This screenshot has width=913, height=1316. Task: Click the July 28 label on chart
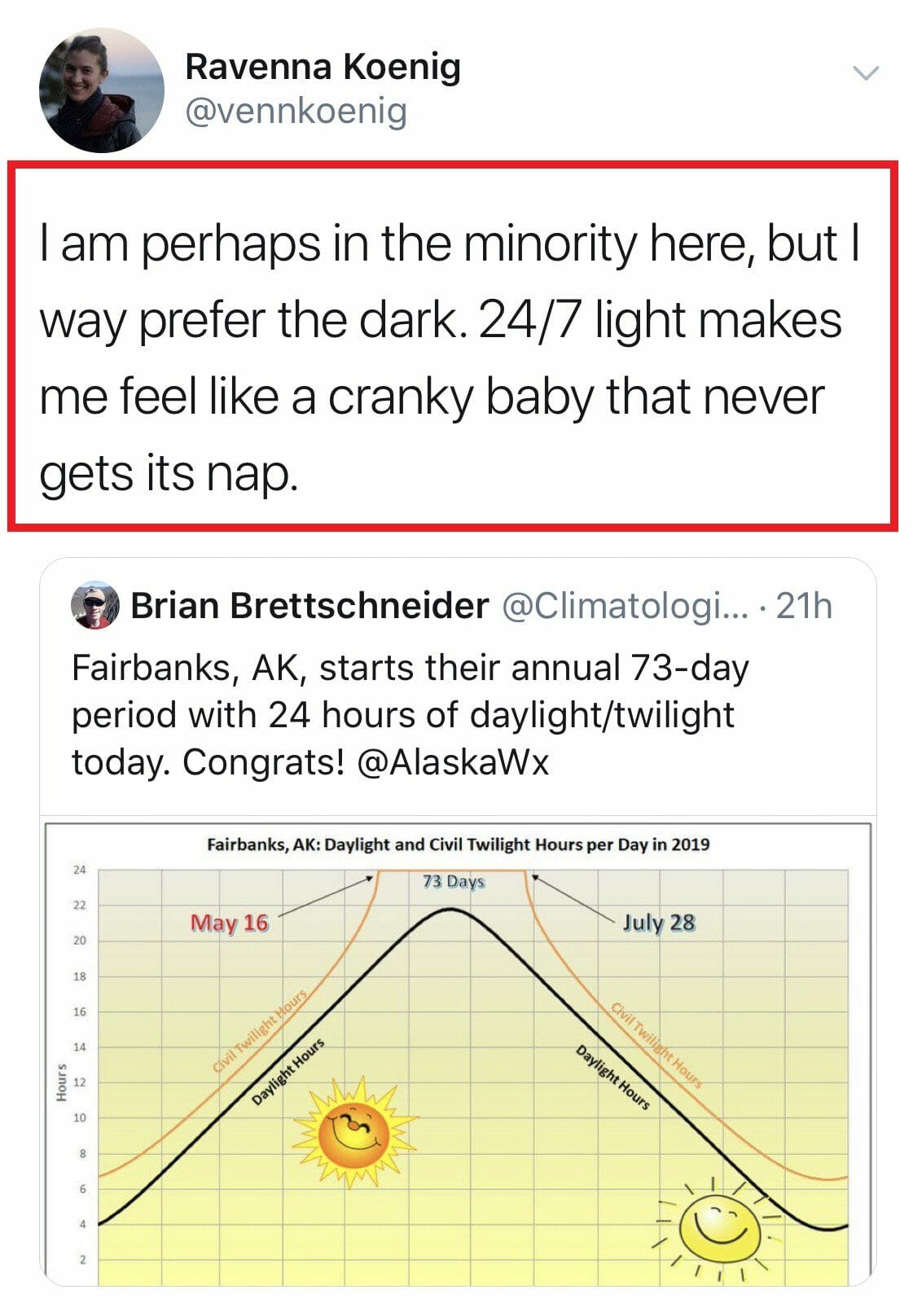(659, 923)
